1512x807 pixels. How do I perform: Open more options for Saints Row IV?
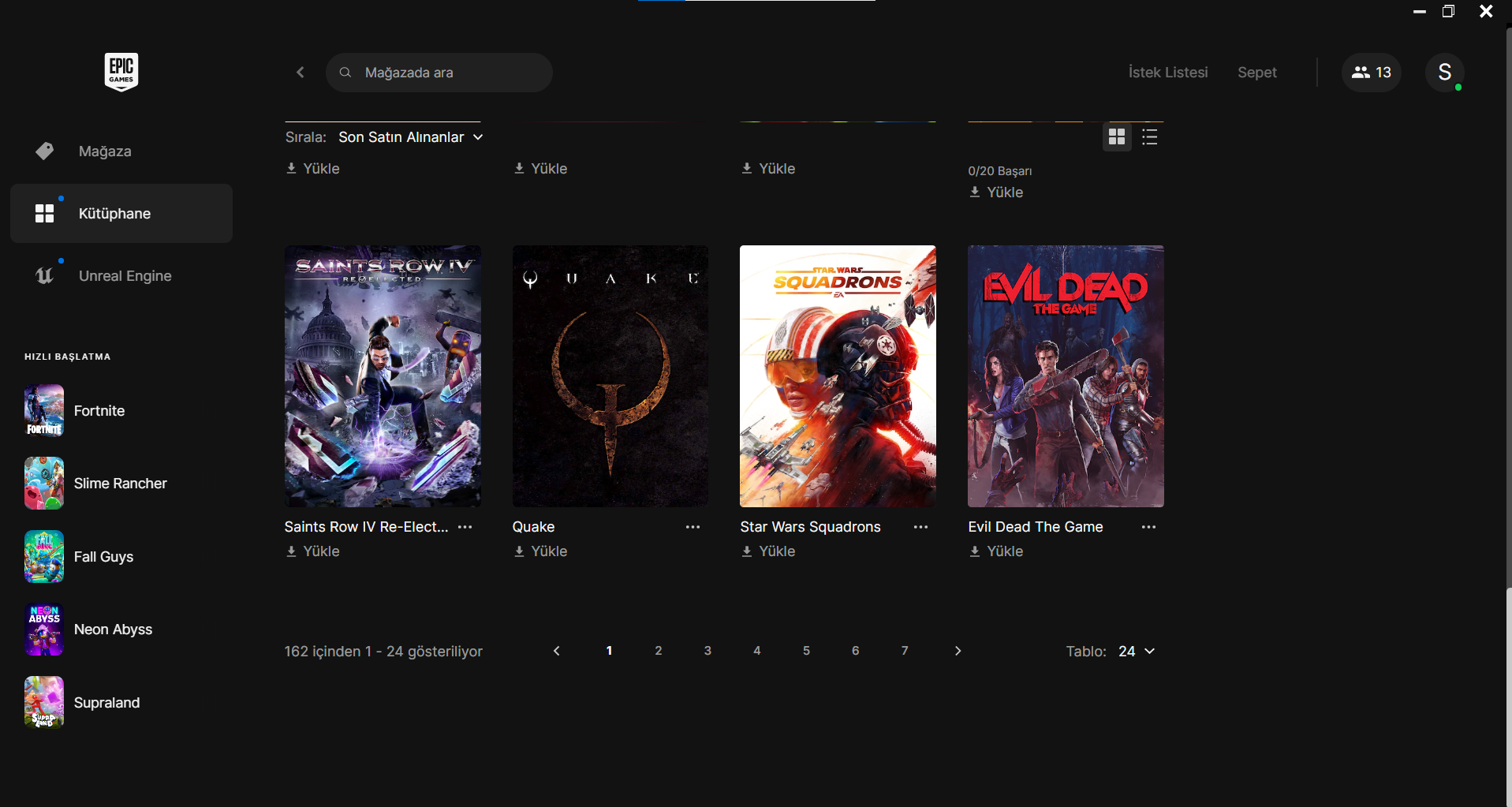coord(465,527)
